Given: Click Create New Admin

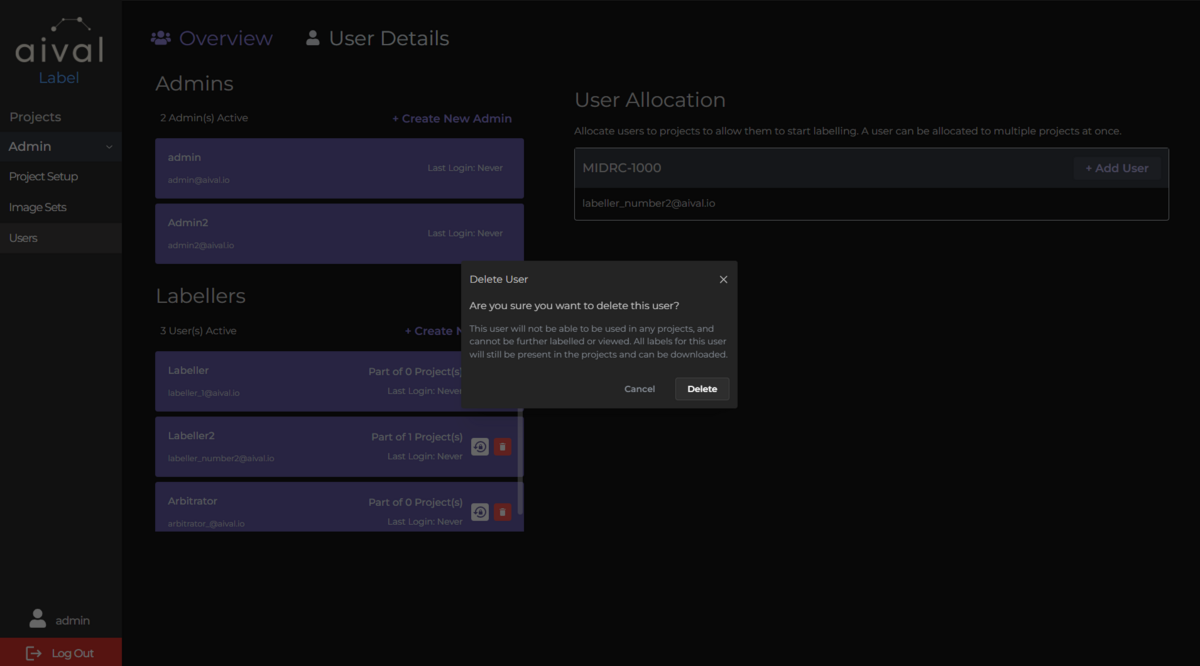Looking at the screenshot, I should coord(452,118).
